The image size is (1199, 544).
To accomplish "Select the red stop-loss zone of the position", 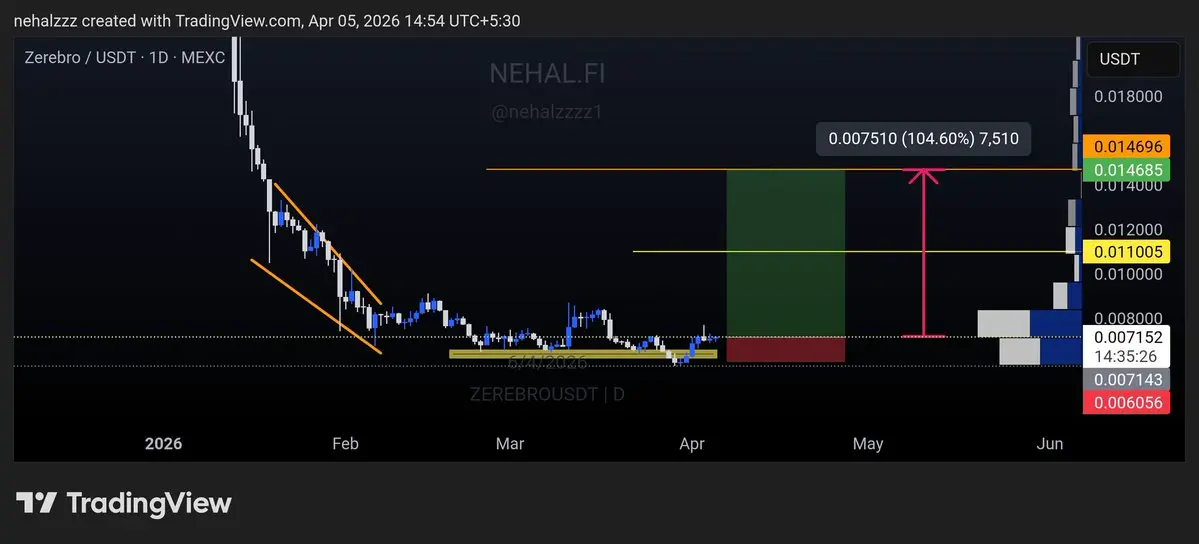I will [x=785, y=349].
